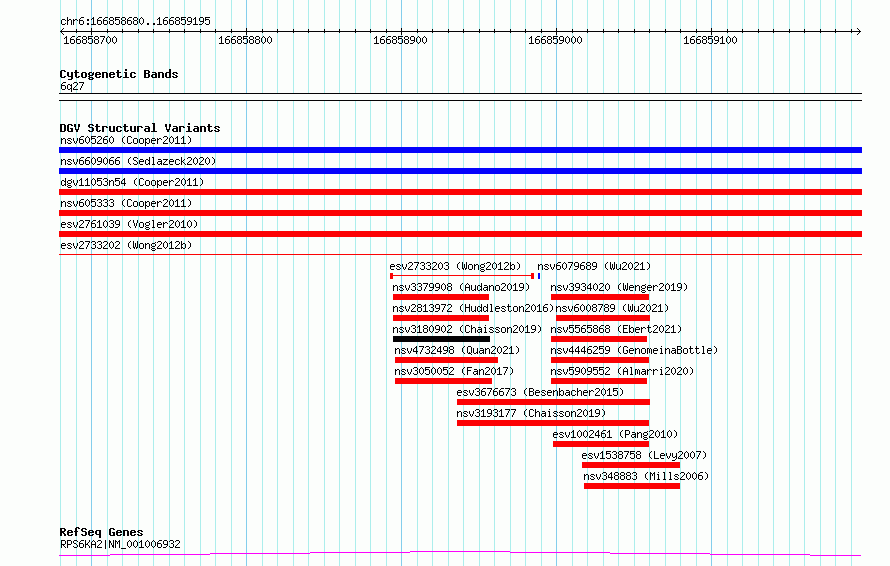Image resolution: width=890 pixels, height=566 pixels.
Task: Click nsv348883 (Mills2006) label
Action: pyautogui.click(x=646, y=476)
